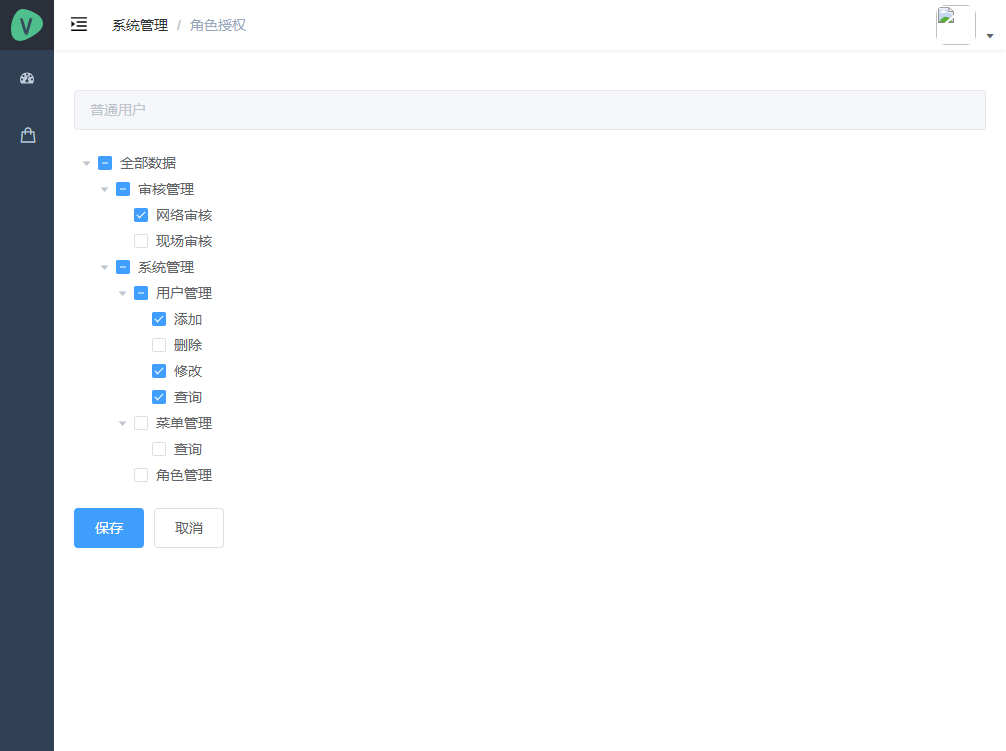Open the dashboard gauge sidebar icon
Viewport: 1006px width, 751px height.
pos(27,78)
